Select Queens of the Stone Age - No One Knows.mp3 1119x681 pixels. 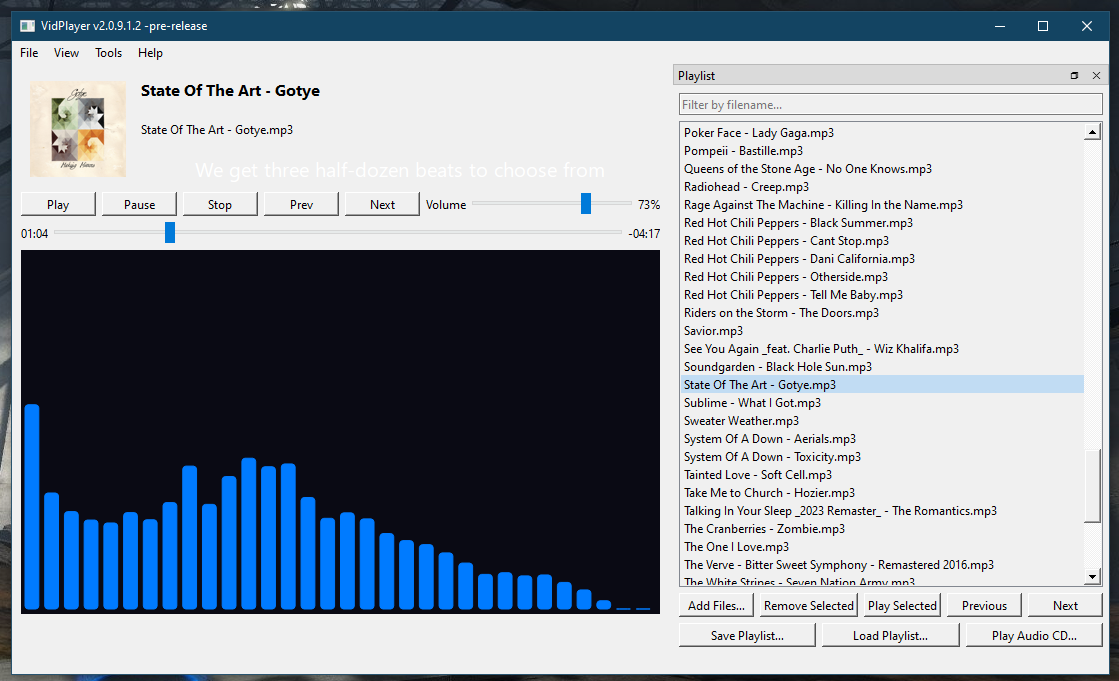pyautogui.click(x=882, y=169)
